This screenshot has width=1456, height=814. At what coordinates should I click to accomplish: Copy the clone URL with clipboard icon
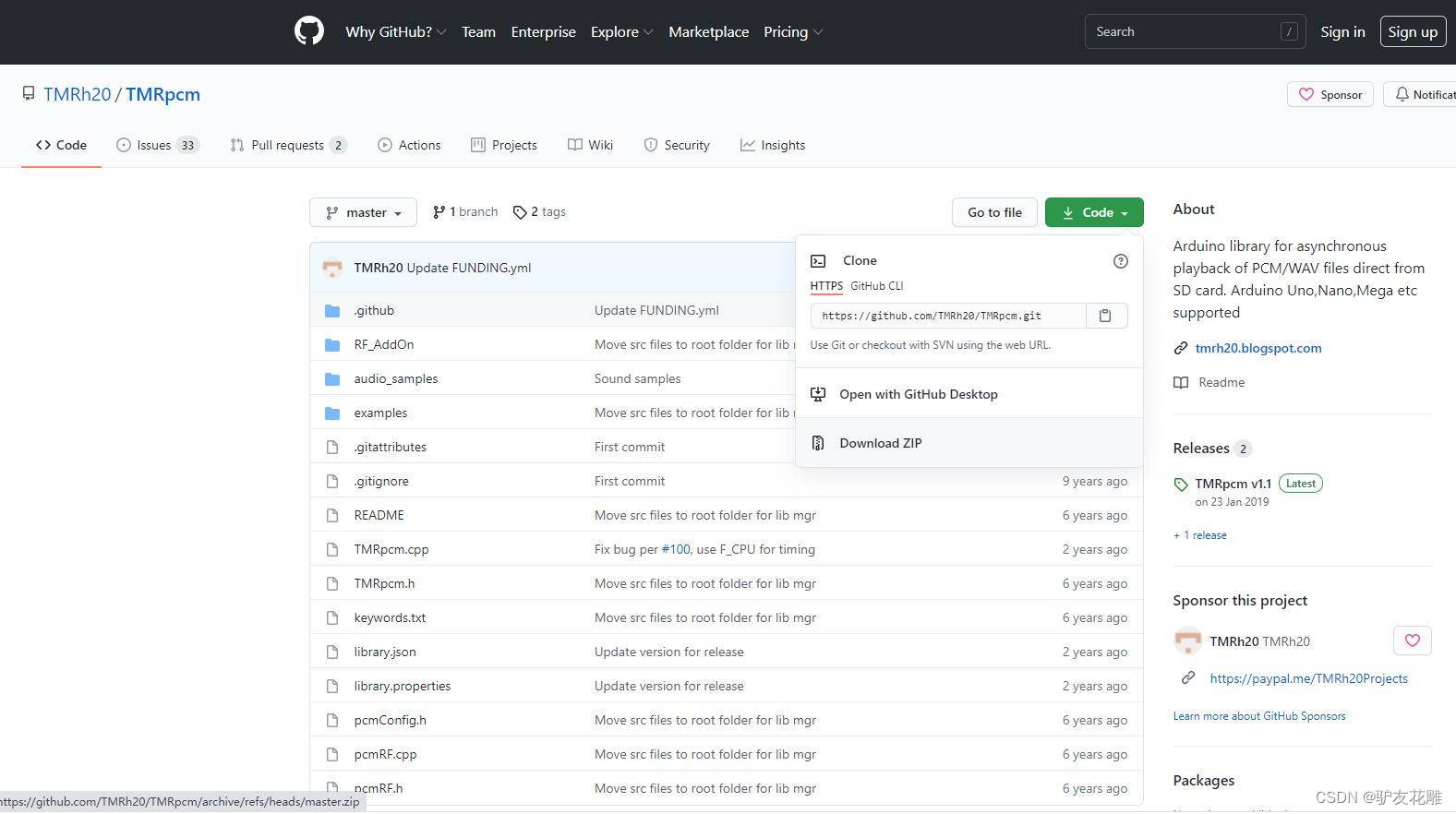click(x=1105, y=316)
